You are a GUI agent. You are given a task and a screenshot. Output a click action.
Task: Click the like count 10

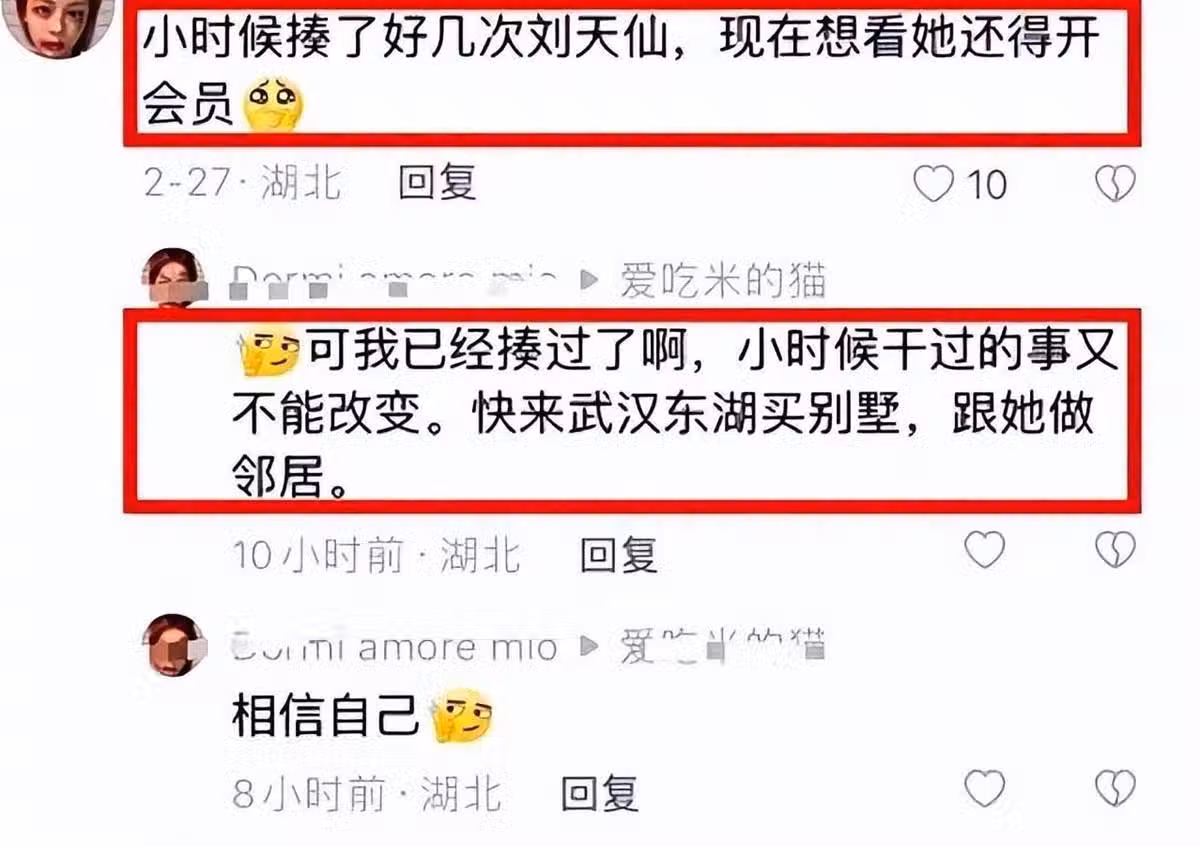986,185
